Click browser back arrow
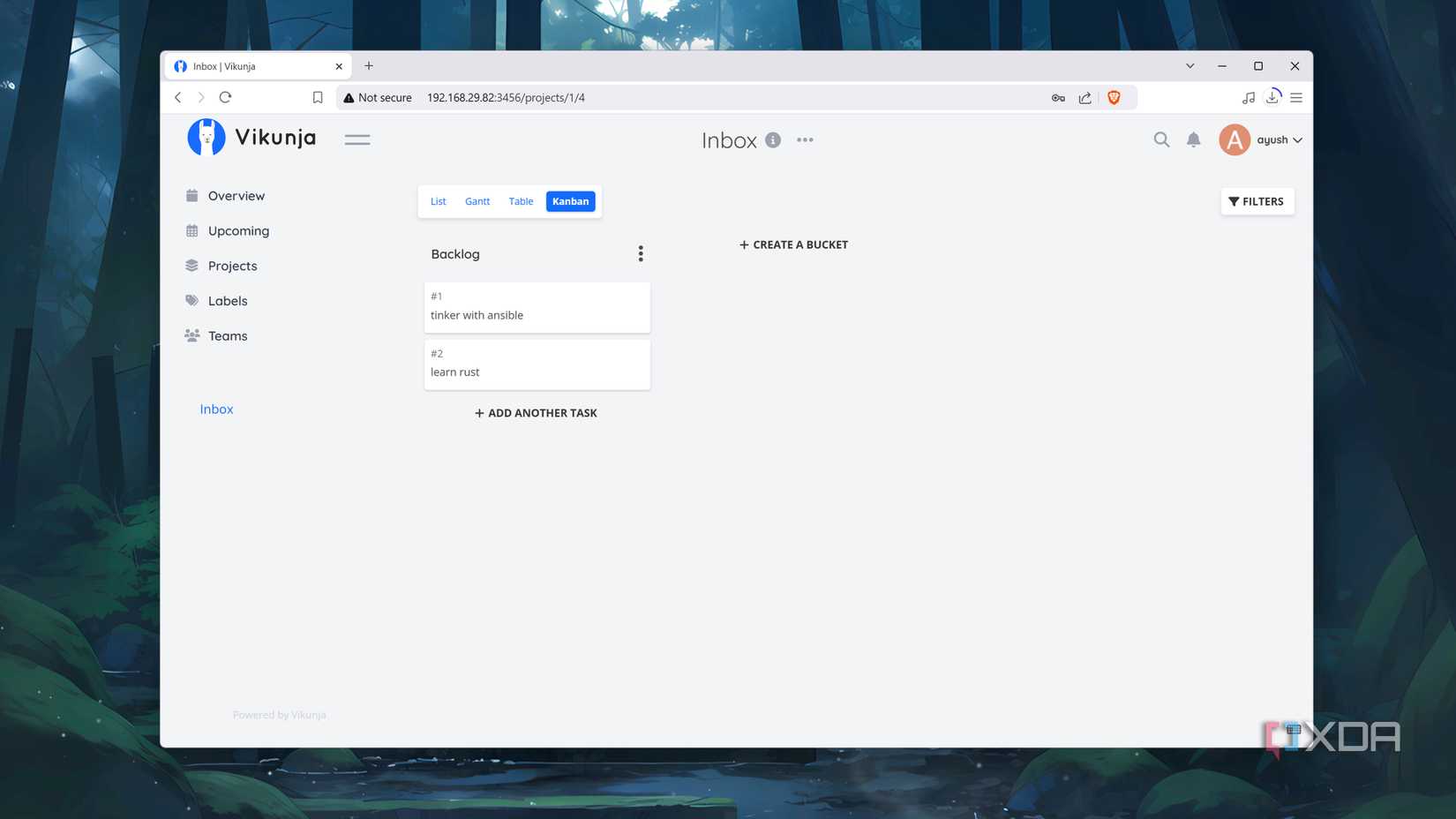 (178, 98)
